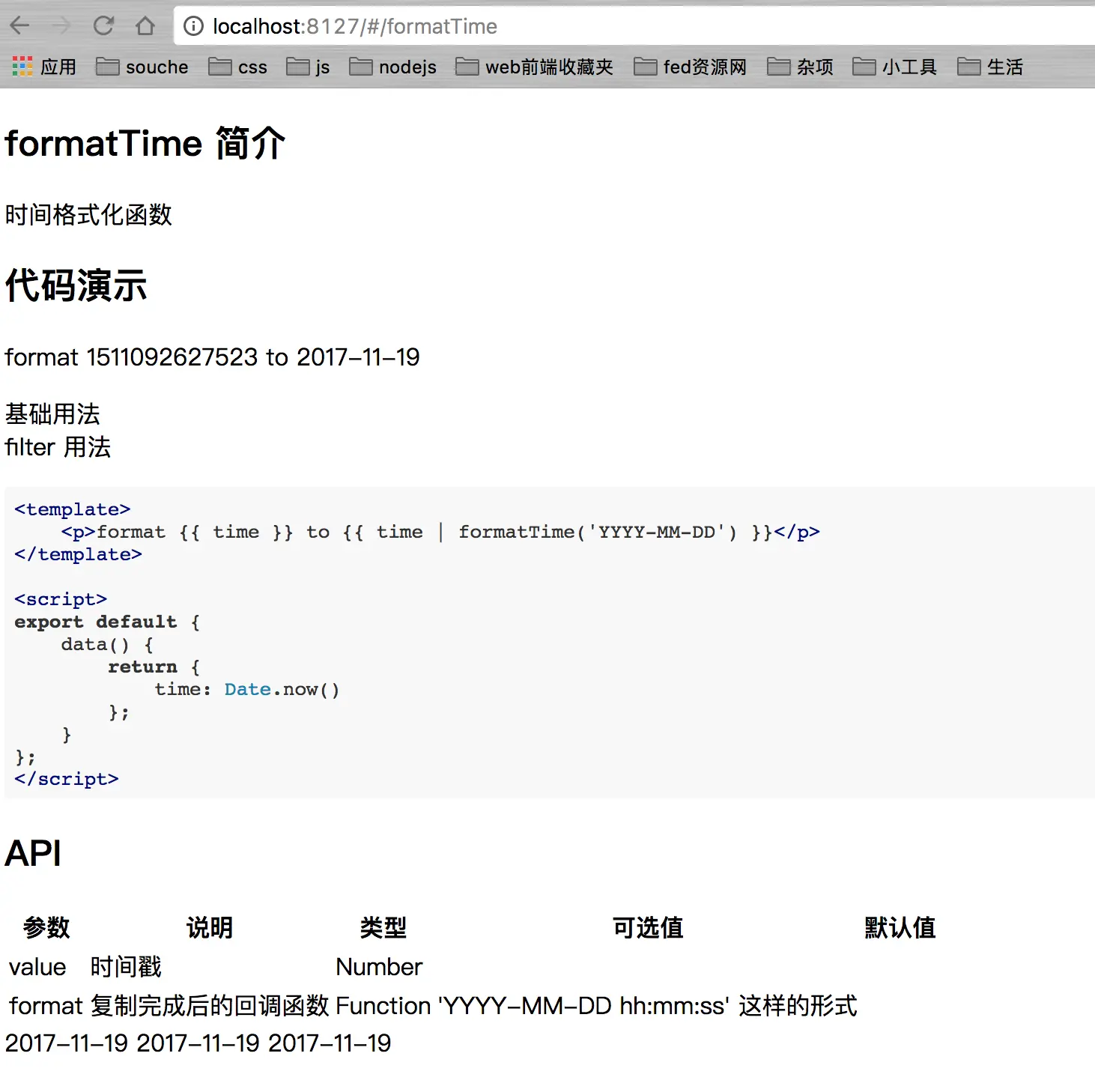Open the fed资源网 bookmark folder

click(x=691, y=67)
